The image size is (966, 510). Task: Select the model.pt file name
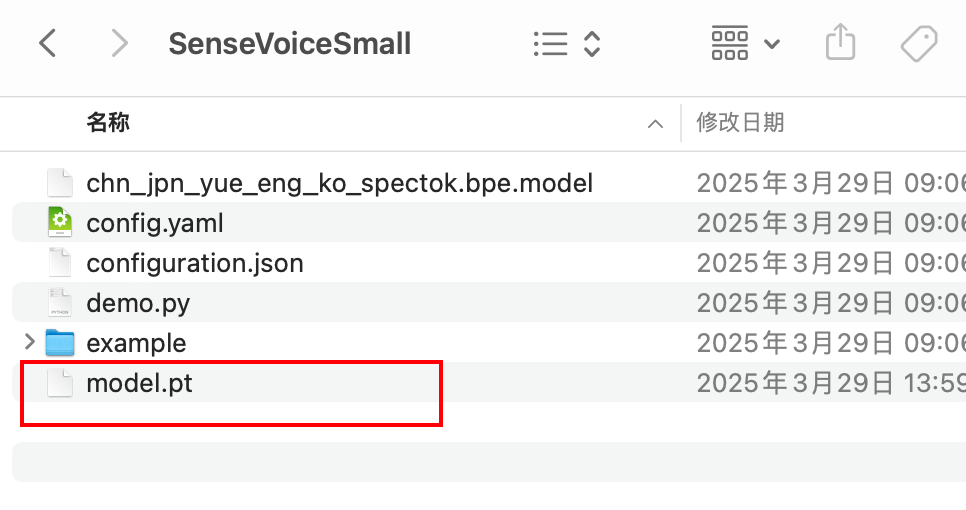click(139, 383)
